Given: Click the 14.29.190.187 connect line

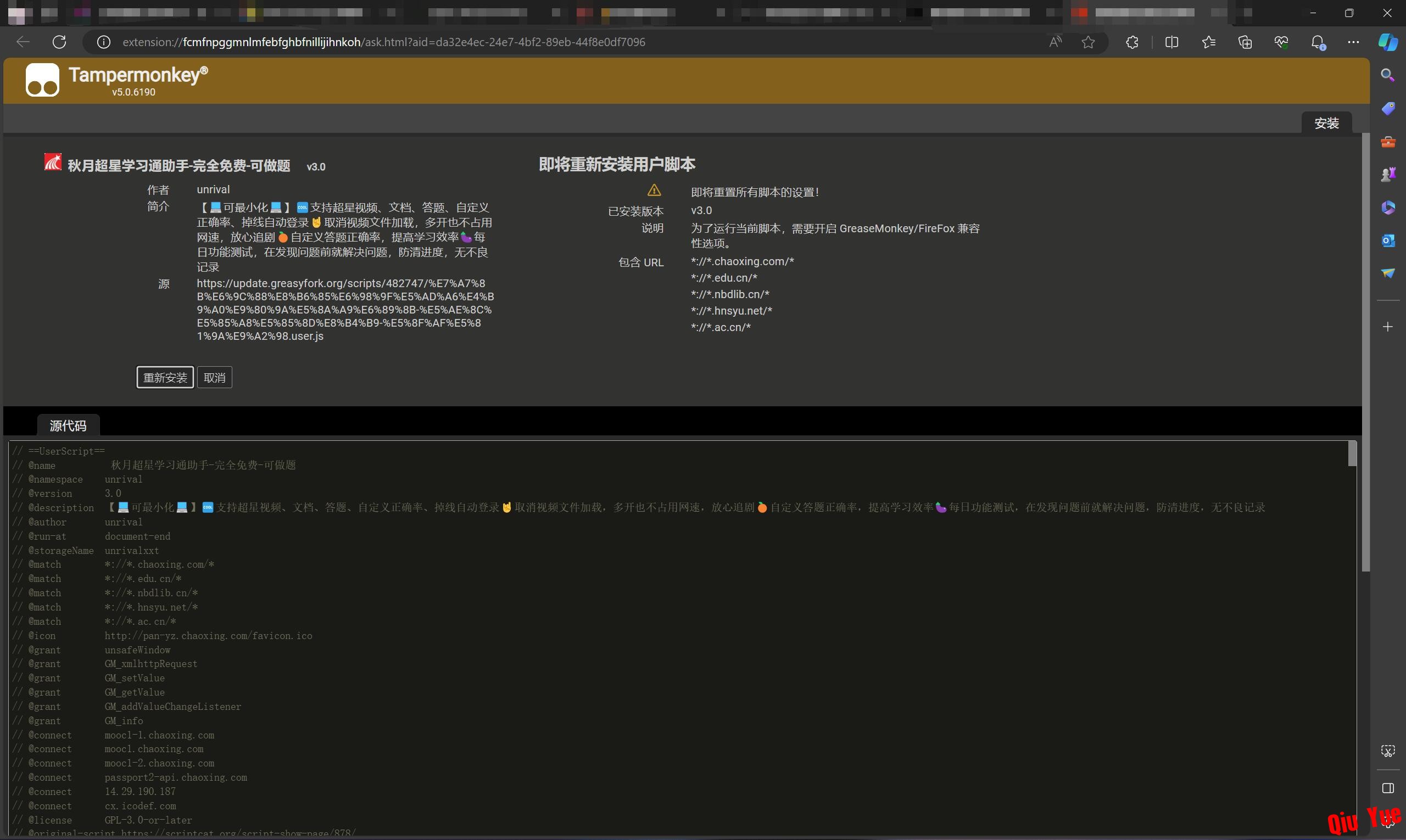Looking at the screenshot, I should click(94, 792).
